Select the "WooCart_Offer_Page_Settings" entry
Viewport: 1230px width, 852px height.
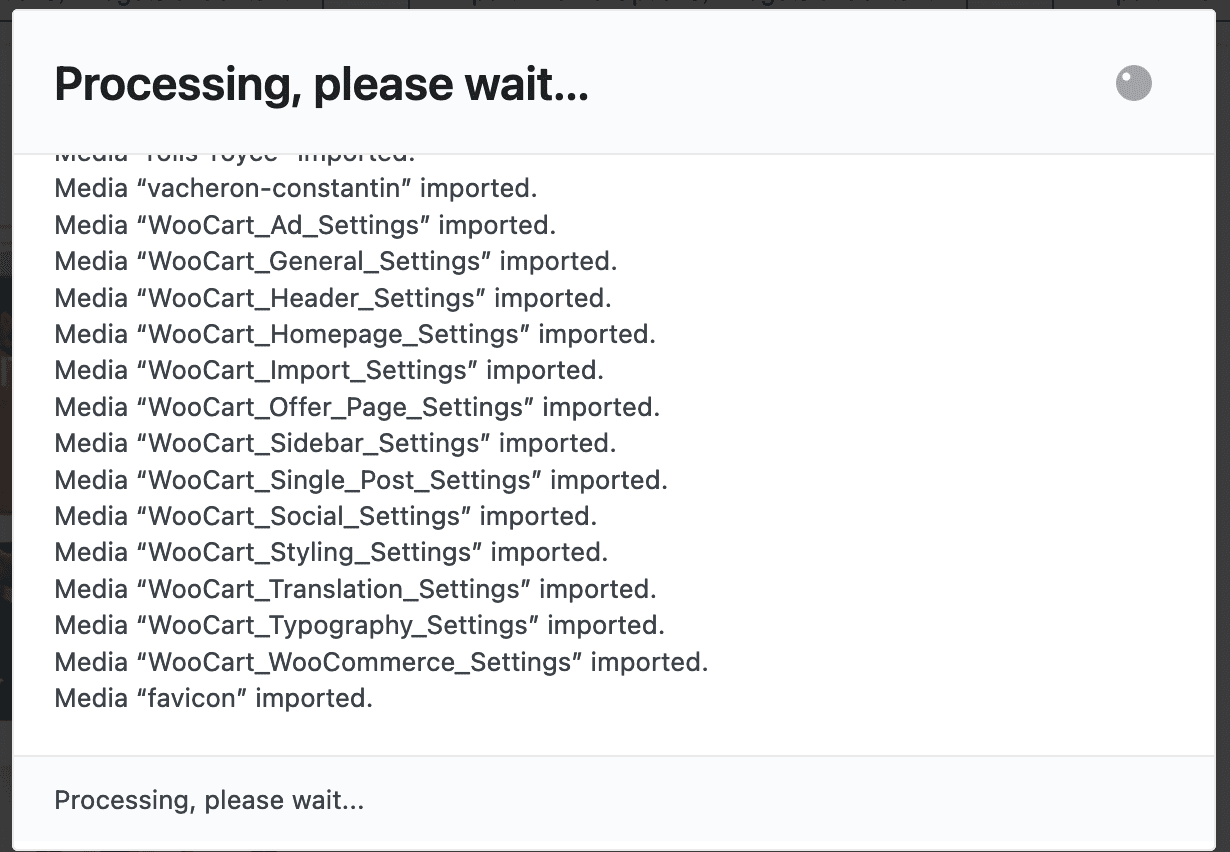click(357, 407)
